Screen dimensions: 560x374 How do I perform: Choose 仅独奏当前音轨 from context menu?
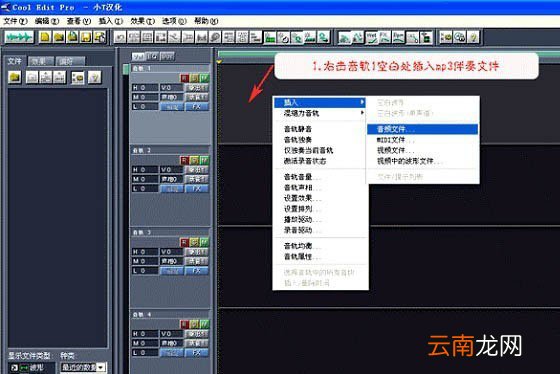pos(320,150)
